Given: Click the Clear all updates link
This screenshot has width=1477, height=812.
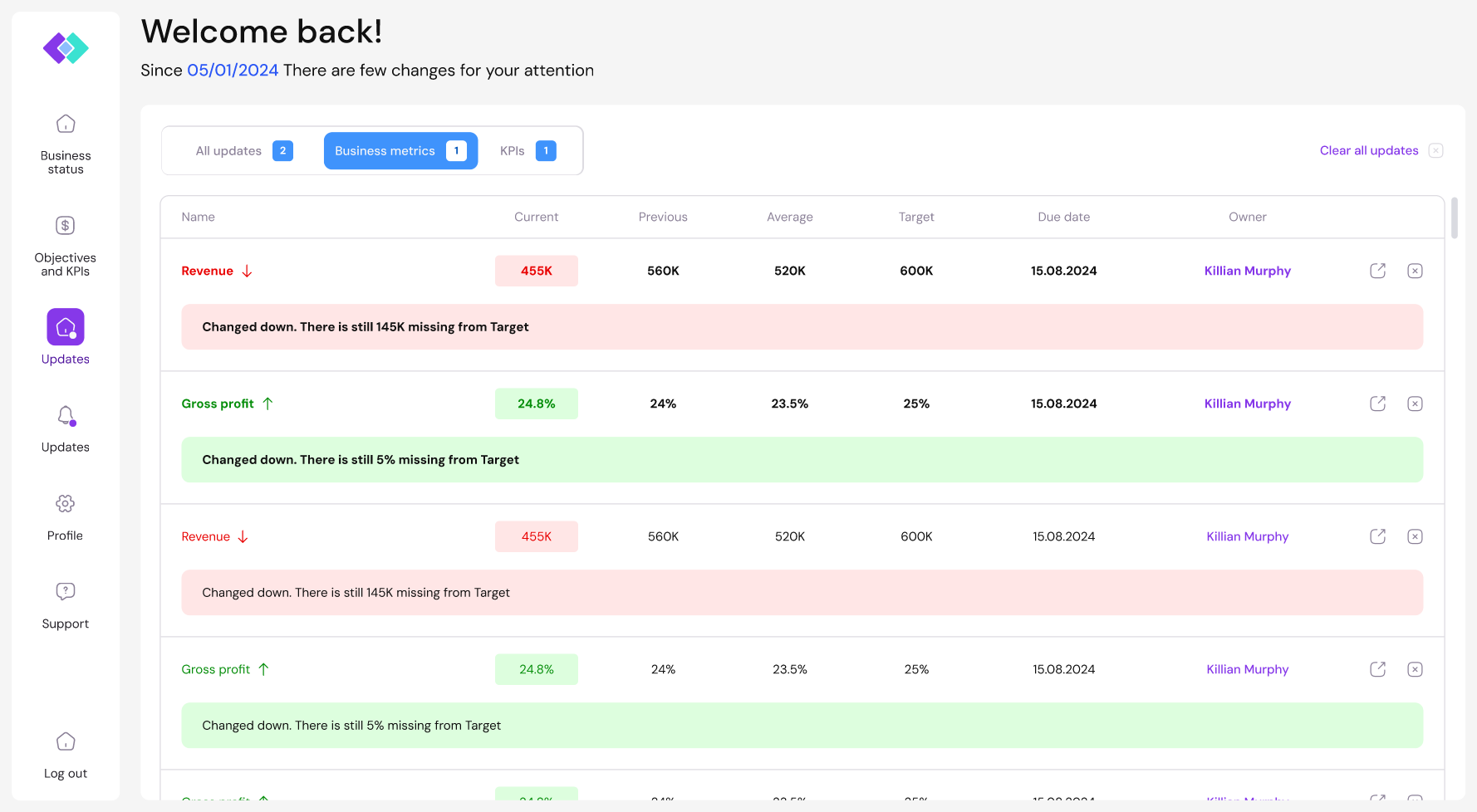Looking at the screenshot, I should click(x=1368, y=150).
